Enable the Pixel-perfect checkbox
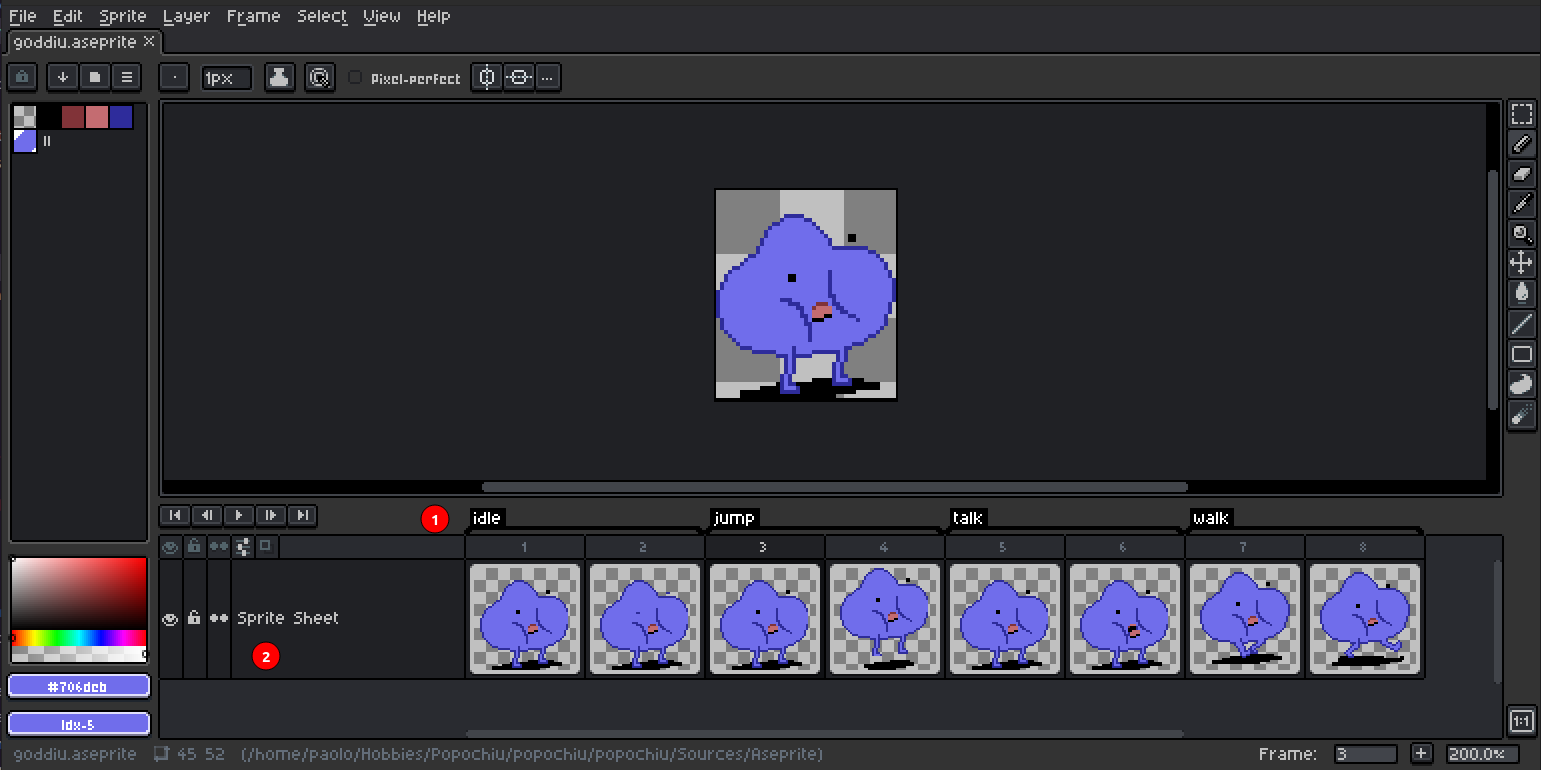The image size is (1541, 770). [355, 77]
